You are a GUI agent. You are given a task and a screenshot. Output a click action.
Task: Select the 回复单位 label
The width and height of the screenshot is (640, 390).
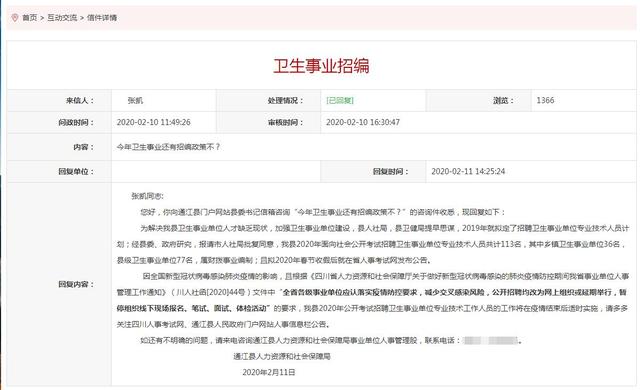[x=76, y=171]
